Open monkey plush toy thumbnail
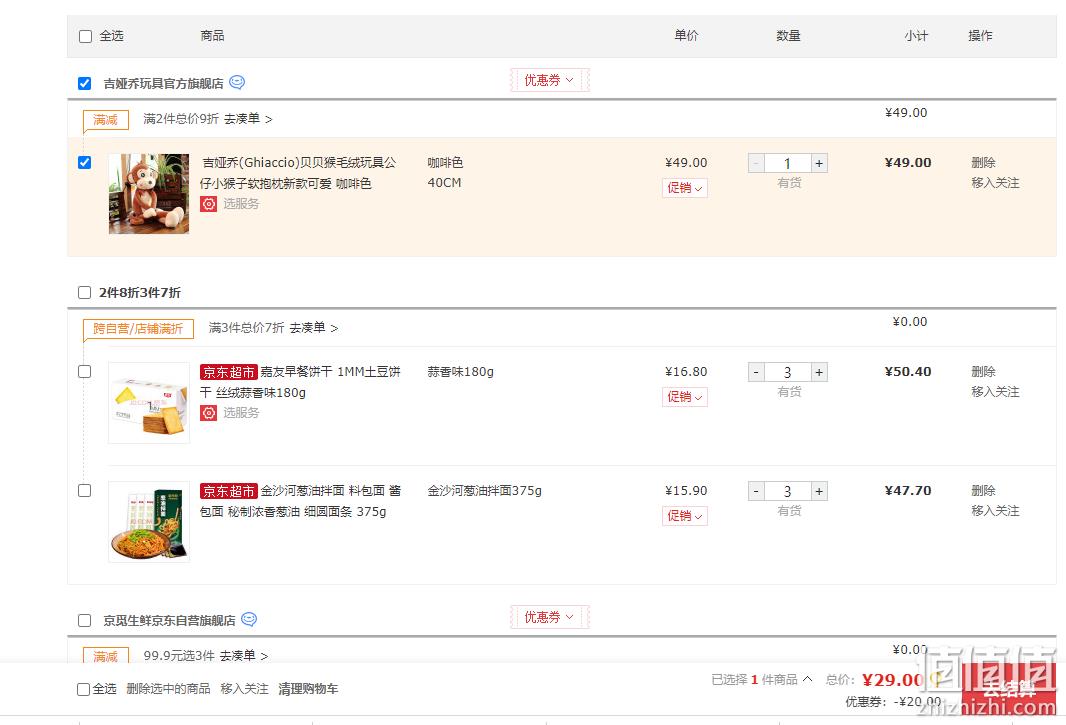The image size is (1066, 725). [x=149, y=194]
